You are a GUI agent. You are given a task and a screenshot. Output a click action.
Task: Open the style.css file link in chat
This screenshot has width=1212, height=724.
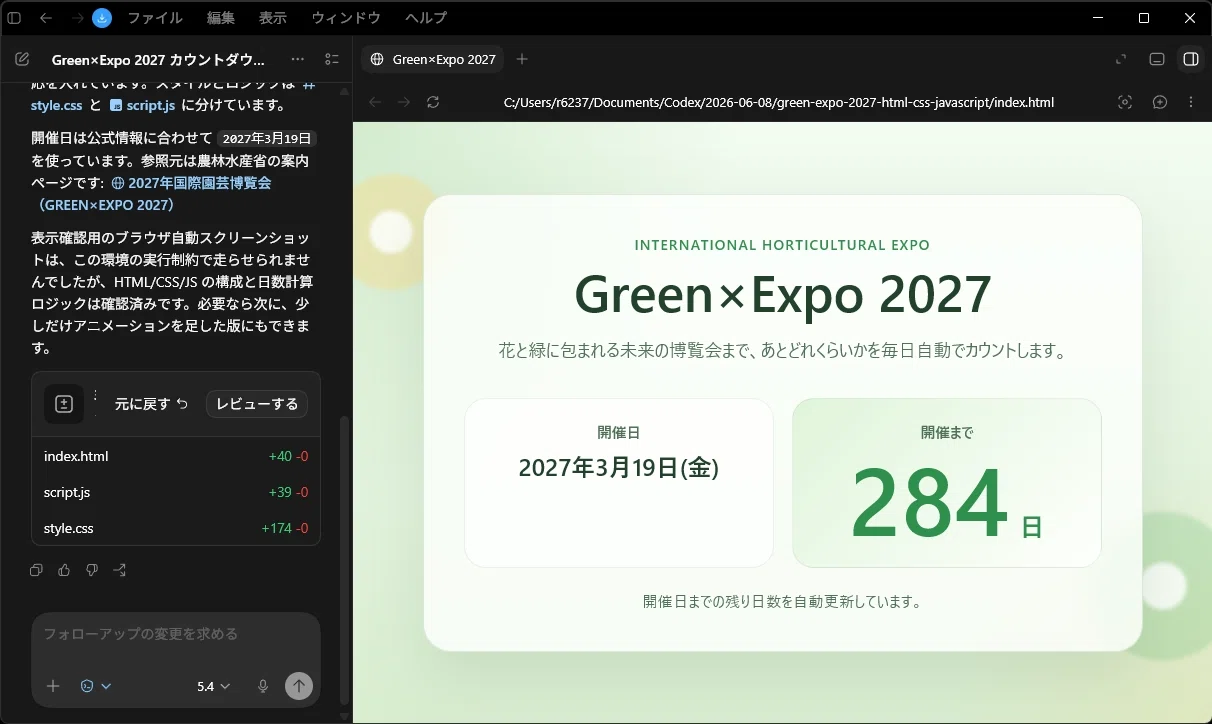56,105
